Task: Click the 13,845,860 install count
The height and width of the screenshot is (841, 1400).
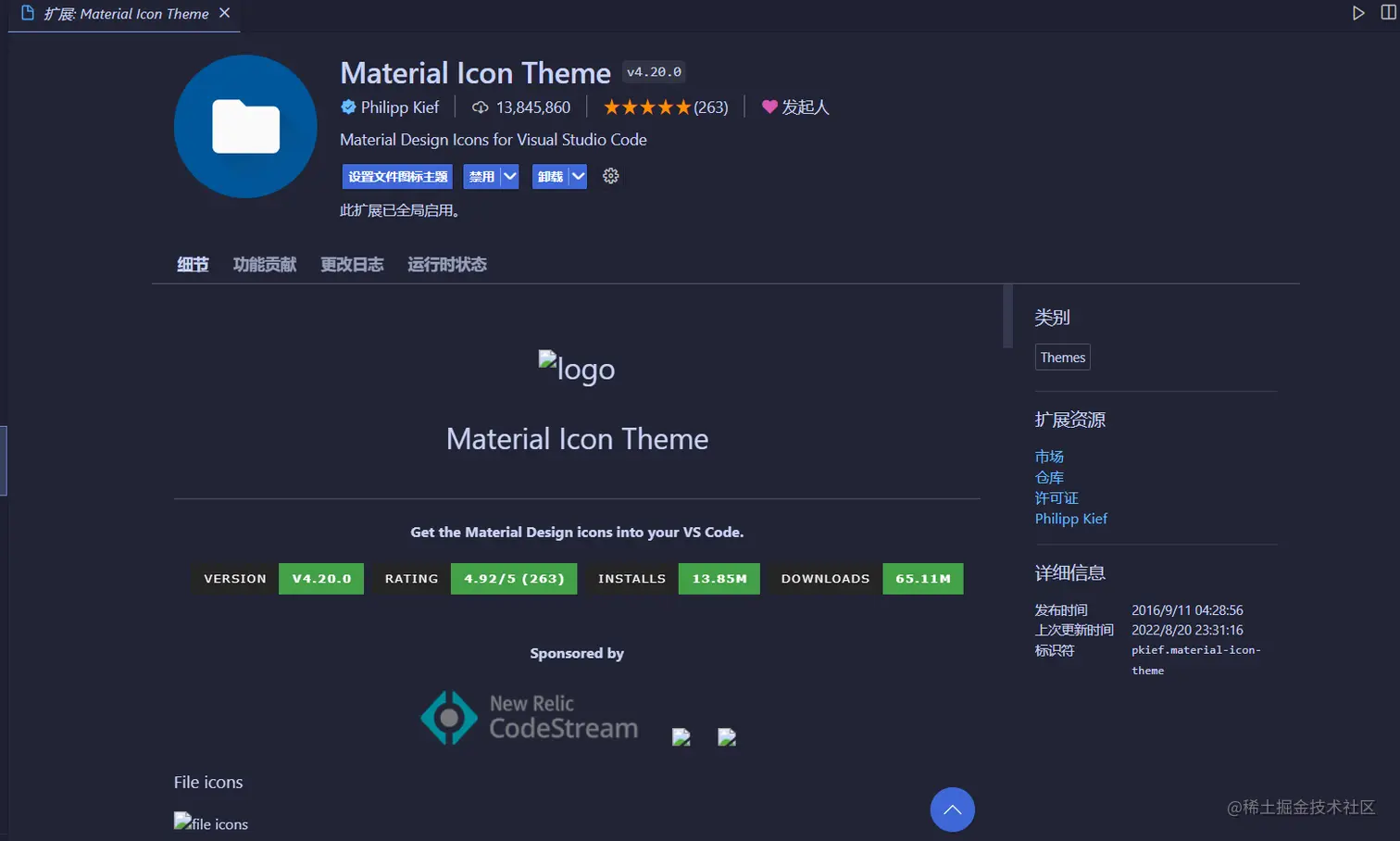Action: (x=533, y=107)
